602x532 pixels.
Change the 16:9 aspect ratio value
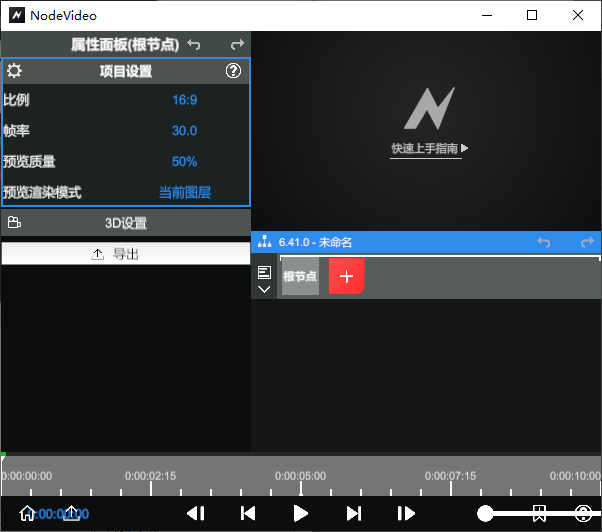(184, 100)
